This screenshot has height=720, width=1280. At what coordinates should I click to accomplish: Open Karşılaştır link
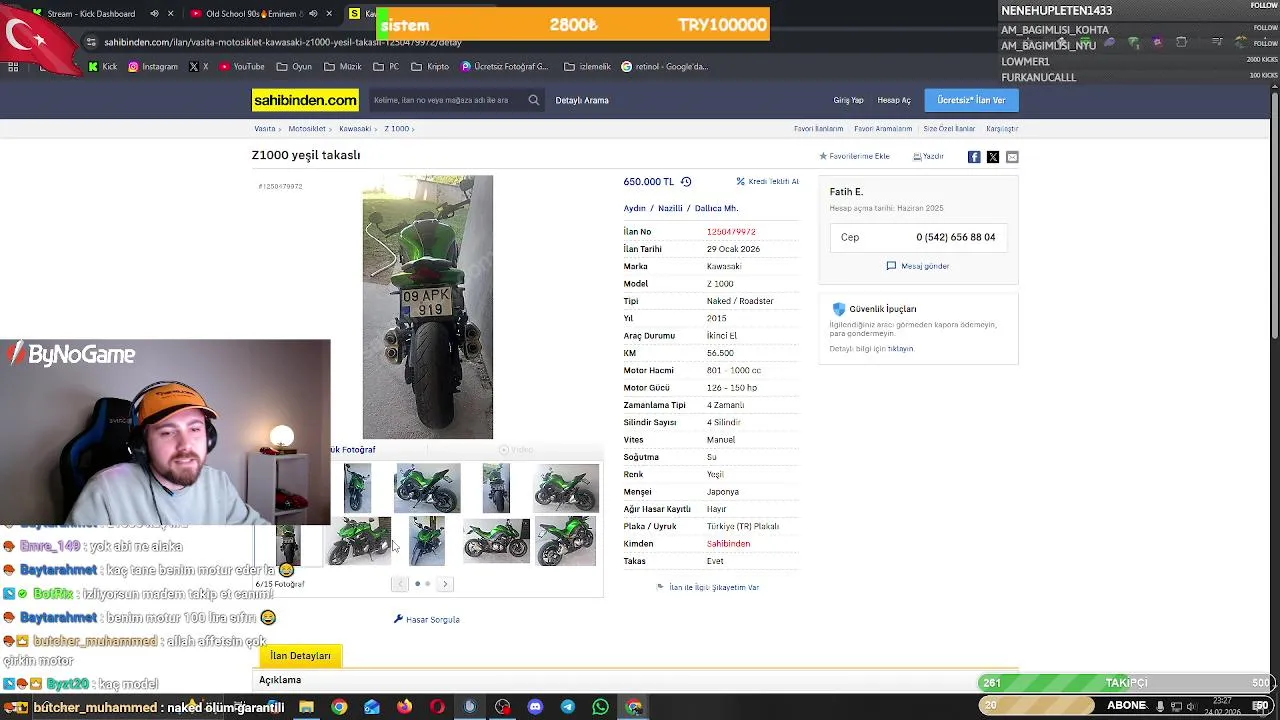click(x=1002, y=129)
